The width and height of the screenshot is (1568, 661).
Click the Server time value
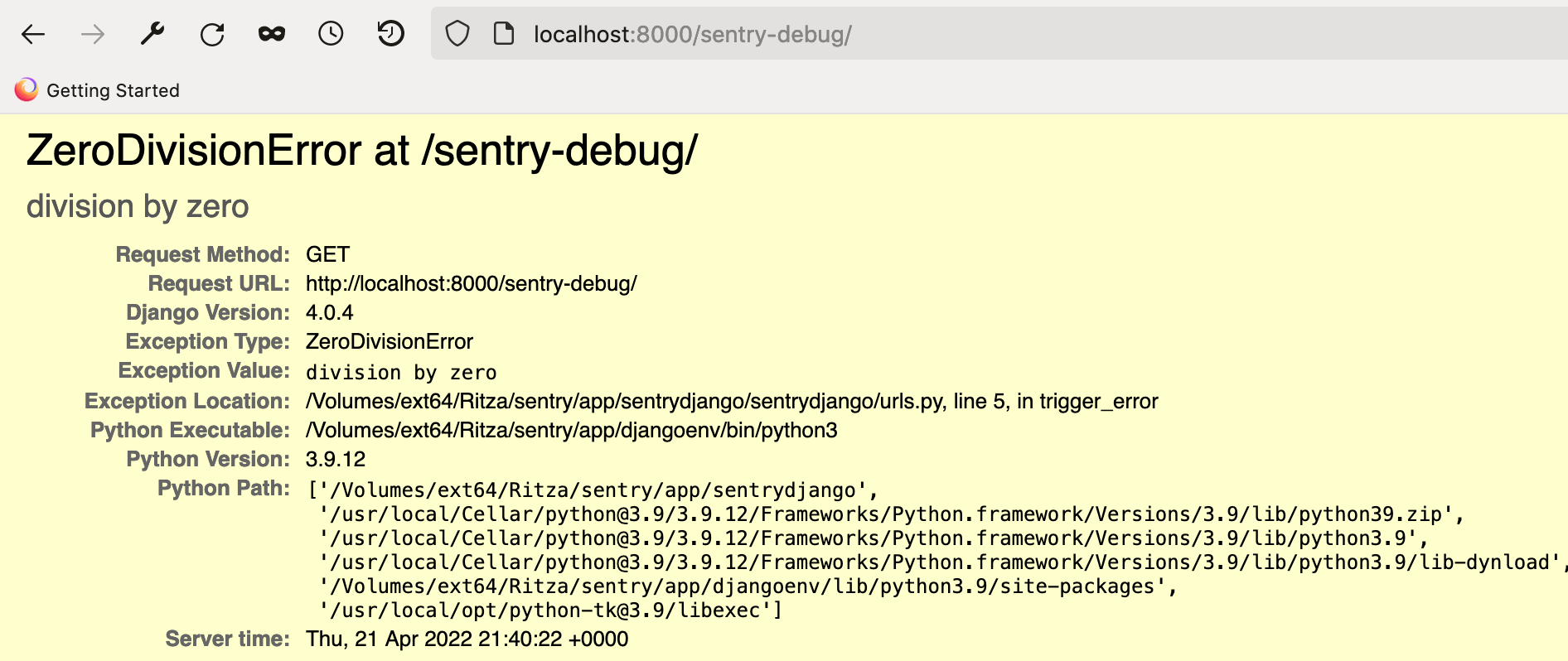[467, 639]
